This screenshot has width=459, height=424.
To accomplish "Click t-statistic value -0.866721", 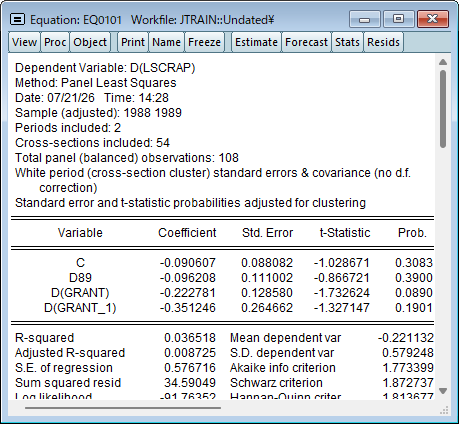I will (x=342, y=278).
